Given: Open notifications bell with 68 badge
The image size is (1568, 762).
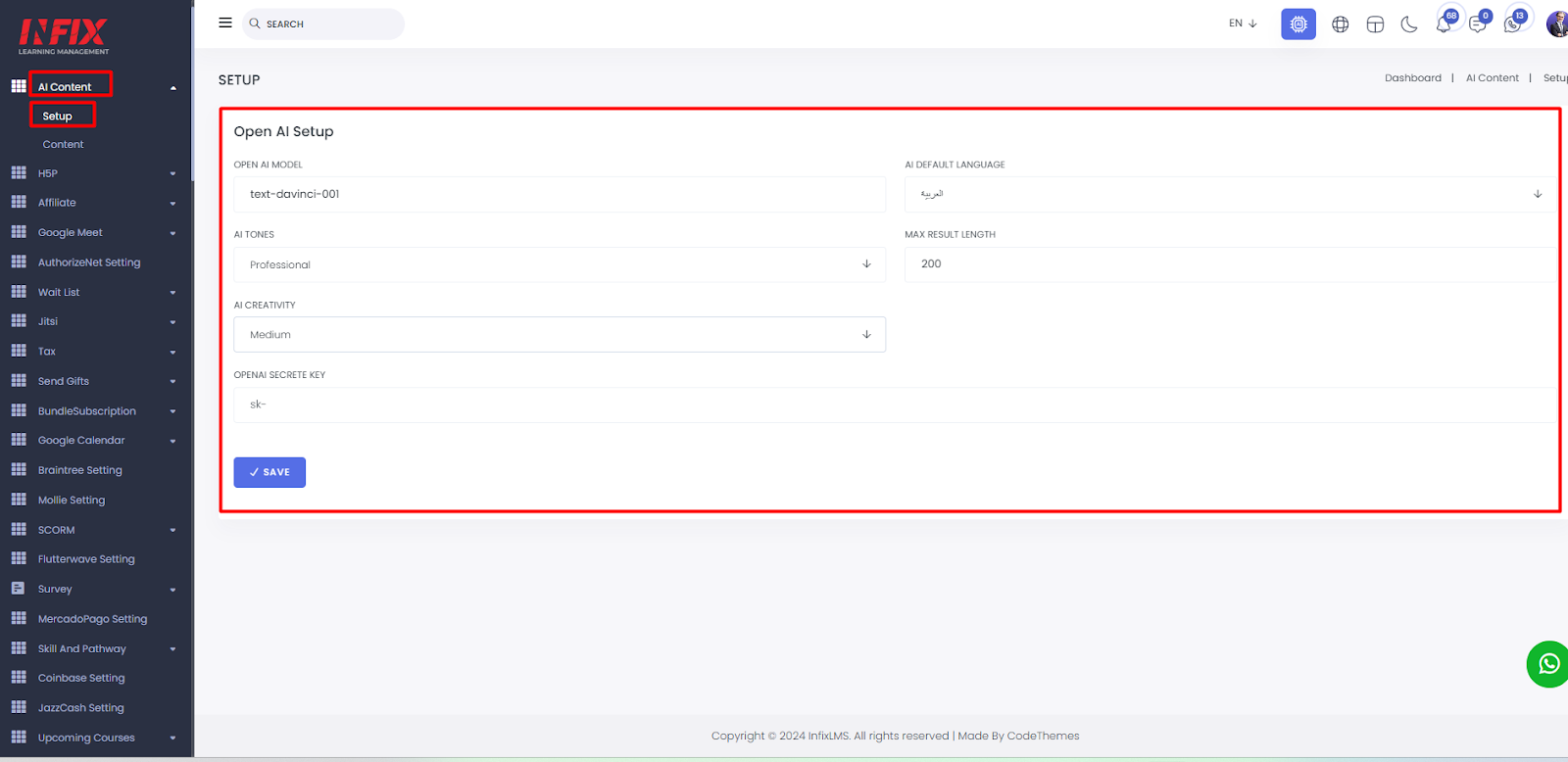Looking at the screenshot, I should coord(1445,24).
